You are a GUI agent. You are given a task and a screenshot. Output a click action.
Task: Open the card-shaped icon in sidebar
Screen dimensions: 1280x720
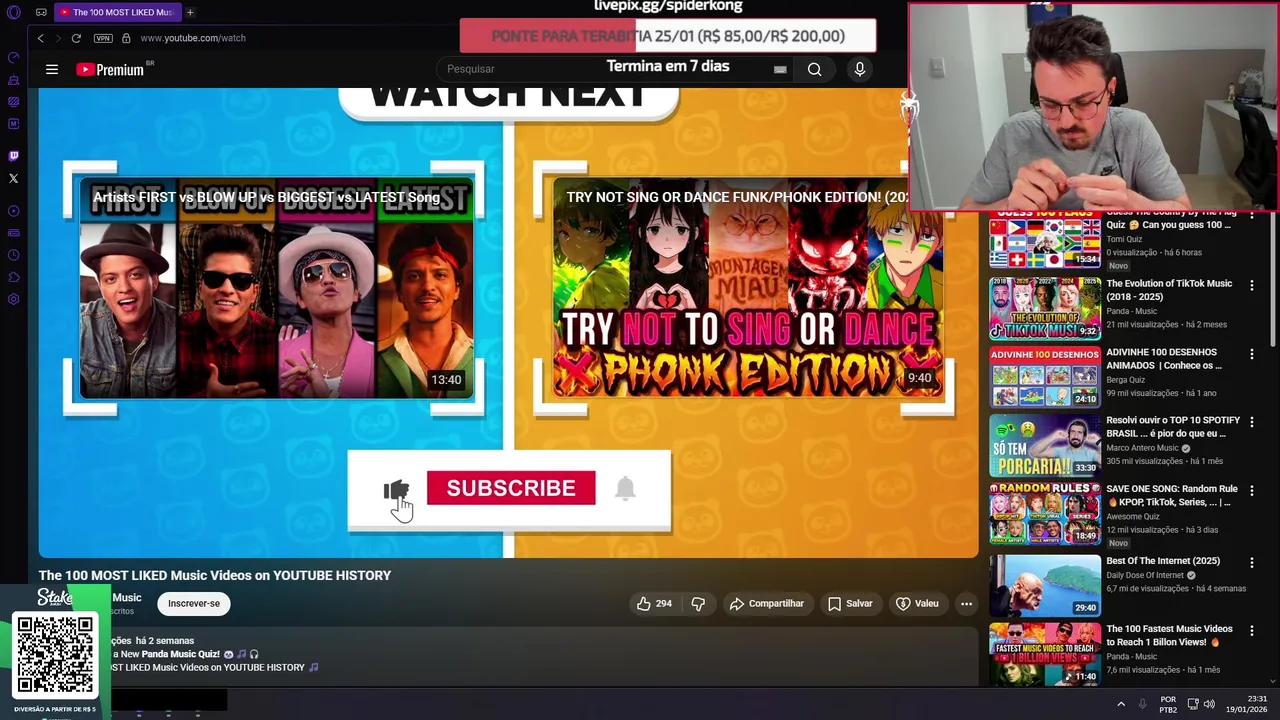click(x=13, y=233)
